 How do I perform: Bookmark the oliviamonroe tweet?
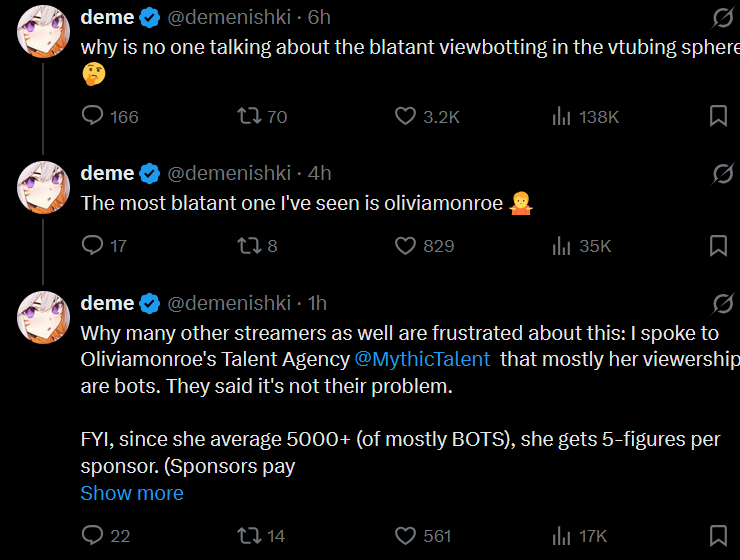718,246
